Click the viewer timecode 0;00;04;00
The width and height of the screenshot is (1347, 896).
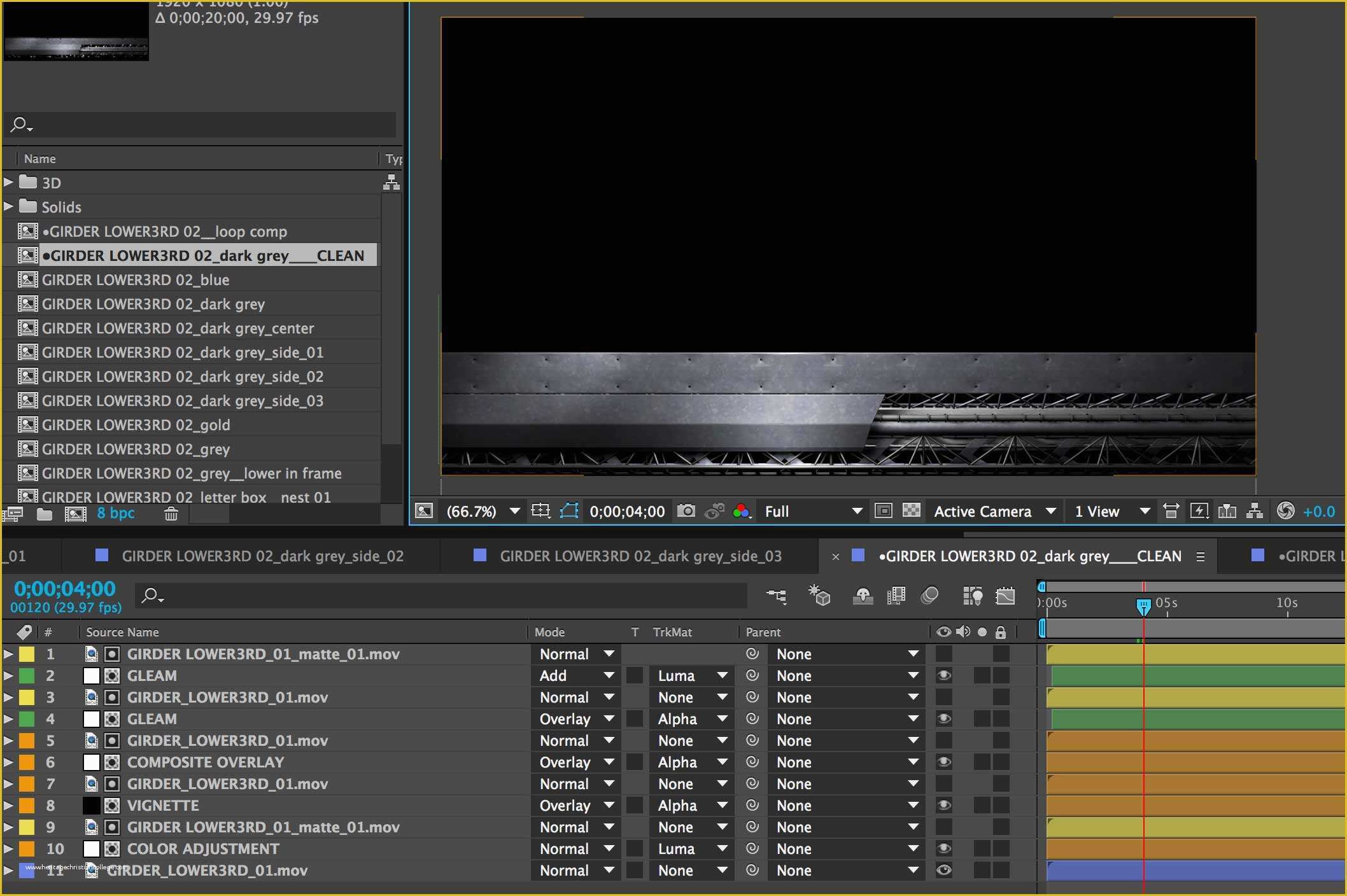tap(627, 511)
